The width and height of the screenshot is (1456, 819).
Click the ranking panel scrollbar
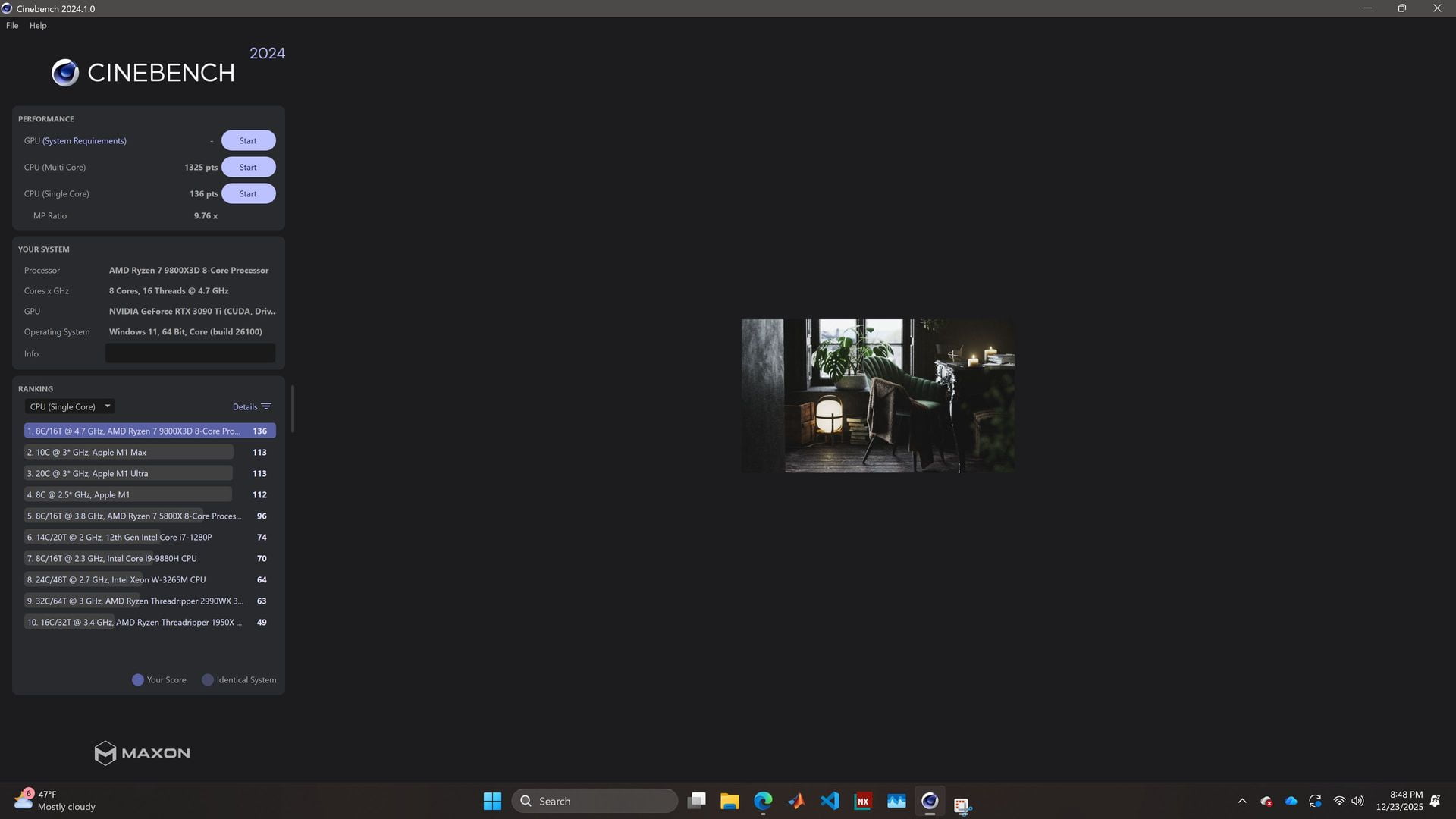(x=293, y=409)
